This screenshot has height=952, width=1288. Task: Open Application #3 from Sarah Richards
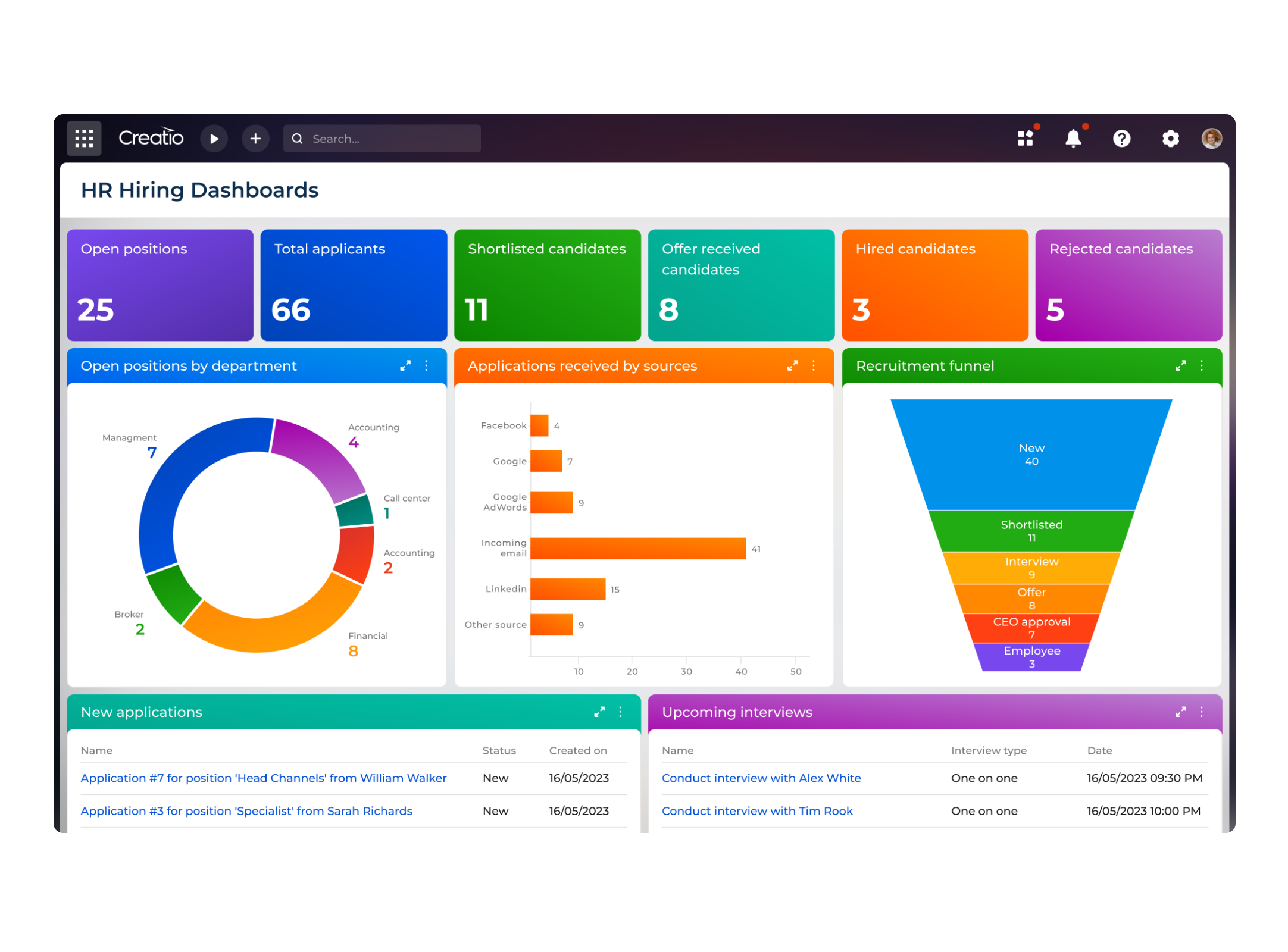[x=246, y=810]
